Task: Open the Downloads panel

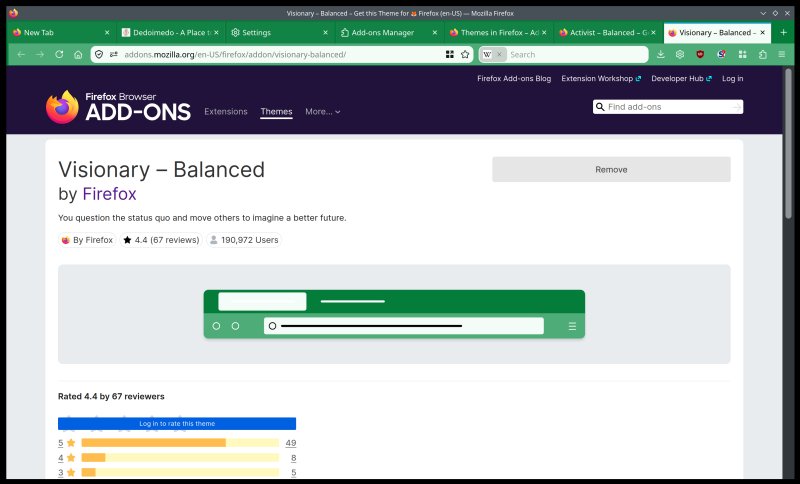Action: 661,55
